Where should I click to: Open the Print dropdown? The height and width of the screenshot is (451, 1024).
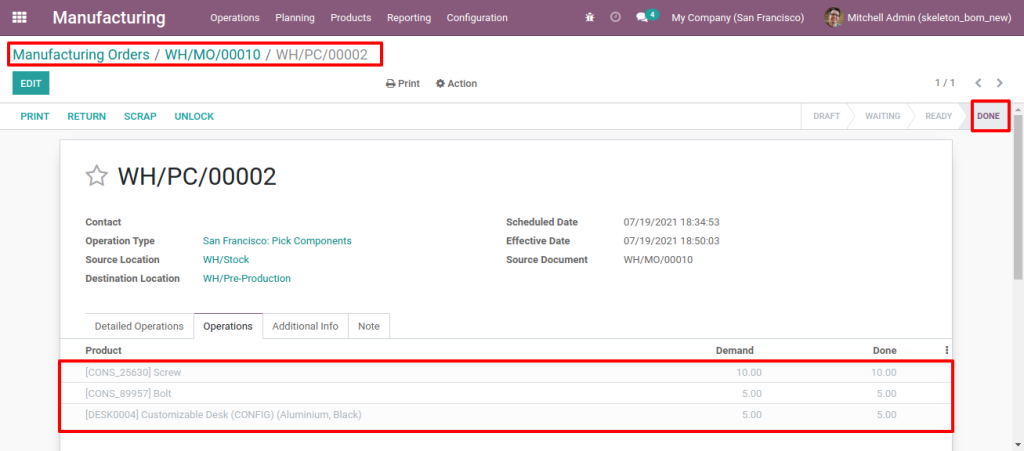403,84
